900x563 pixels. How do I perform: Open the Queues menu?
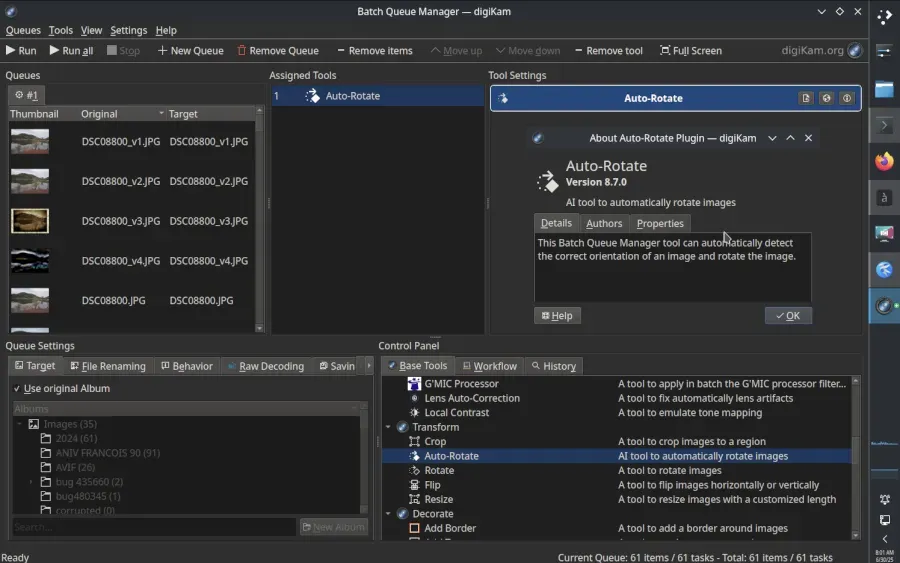pyautogui.click(x=23, y=30)
